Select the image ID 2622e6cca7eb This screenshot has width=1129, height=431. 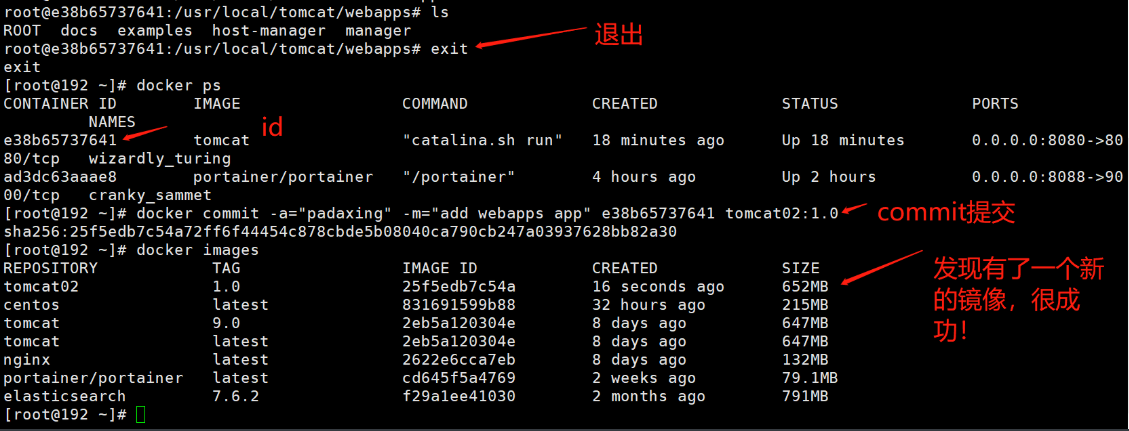(459, 360)
